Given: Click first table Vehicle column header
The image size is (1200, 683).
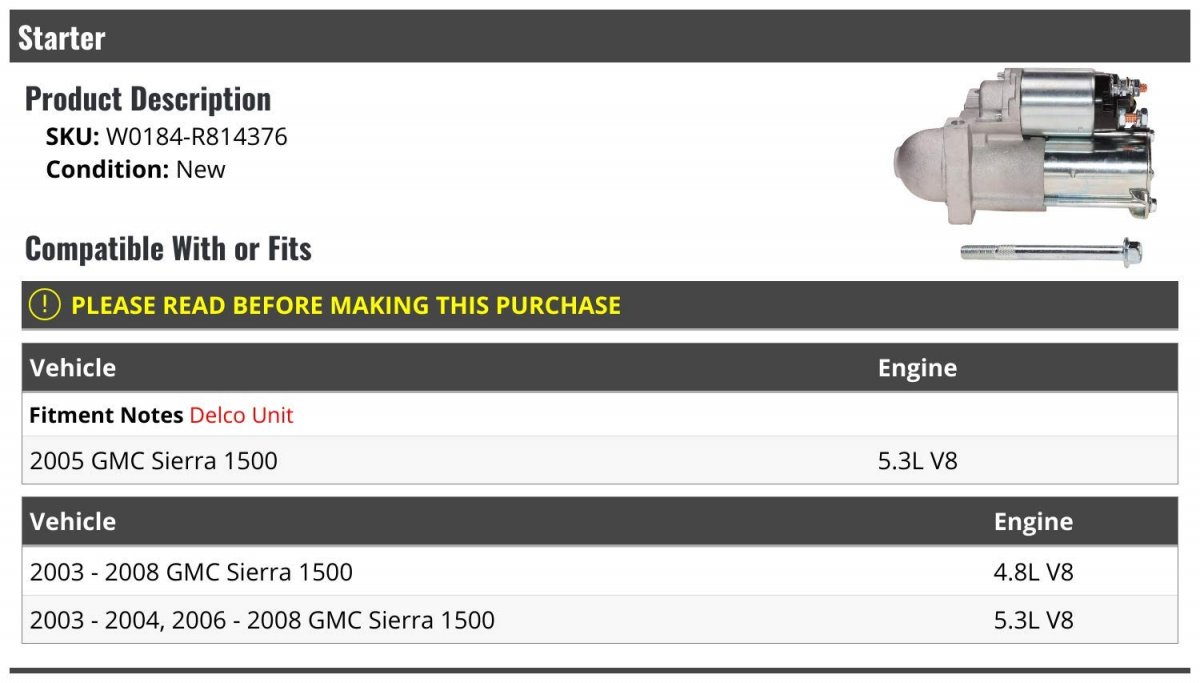Looking at the screenshot, I should (73, 368).
